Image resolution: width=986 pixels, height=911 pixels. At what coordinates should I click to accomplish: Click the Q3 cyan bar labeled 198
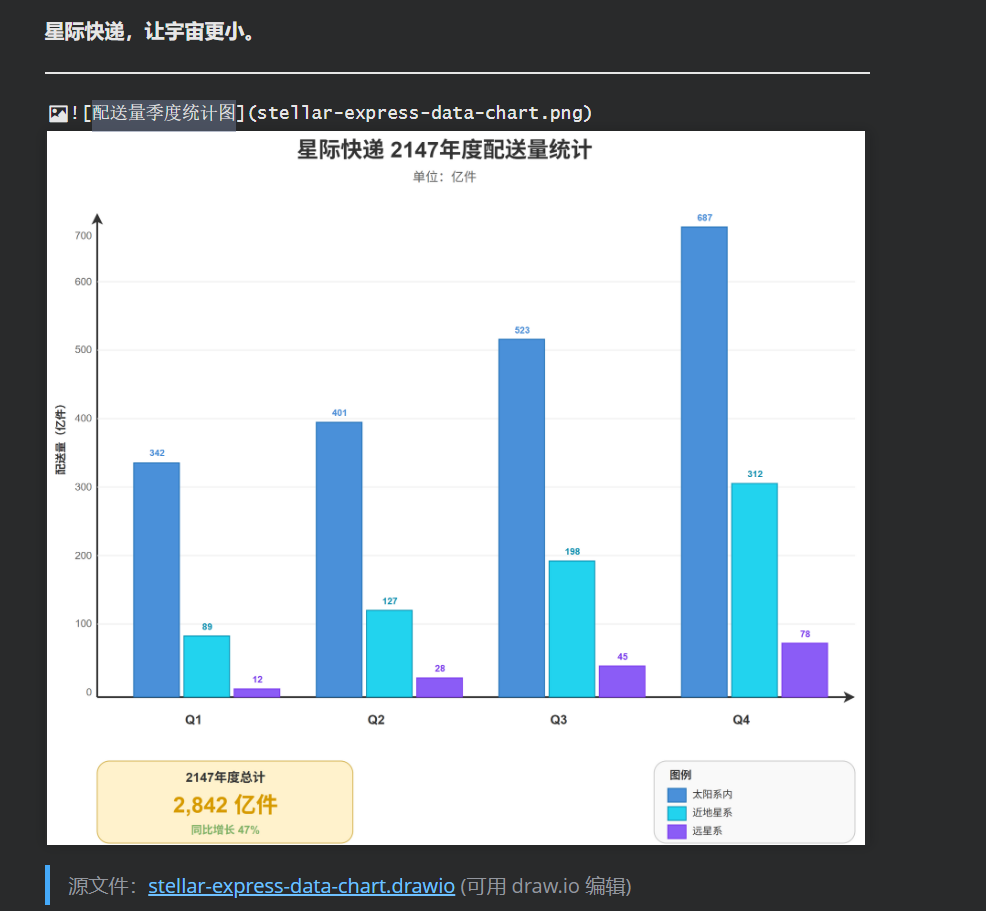(x=572, y=629)
